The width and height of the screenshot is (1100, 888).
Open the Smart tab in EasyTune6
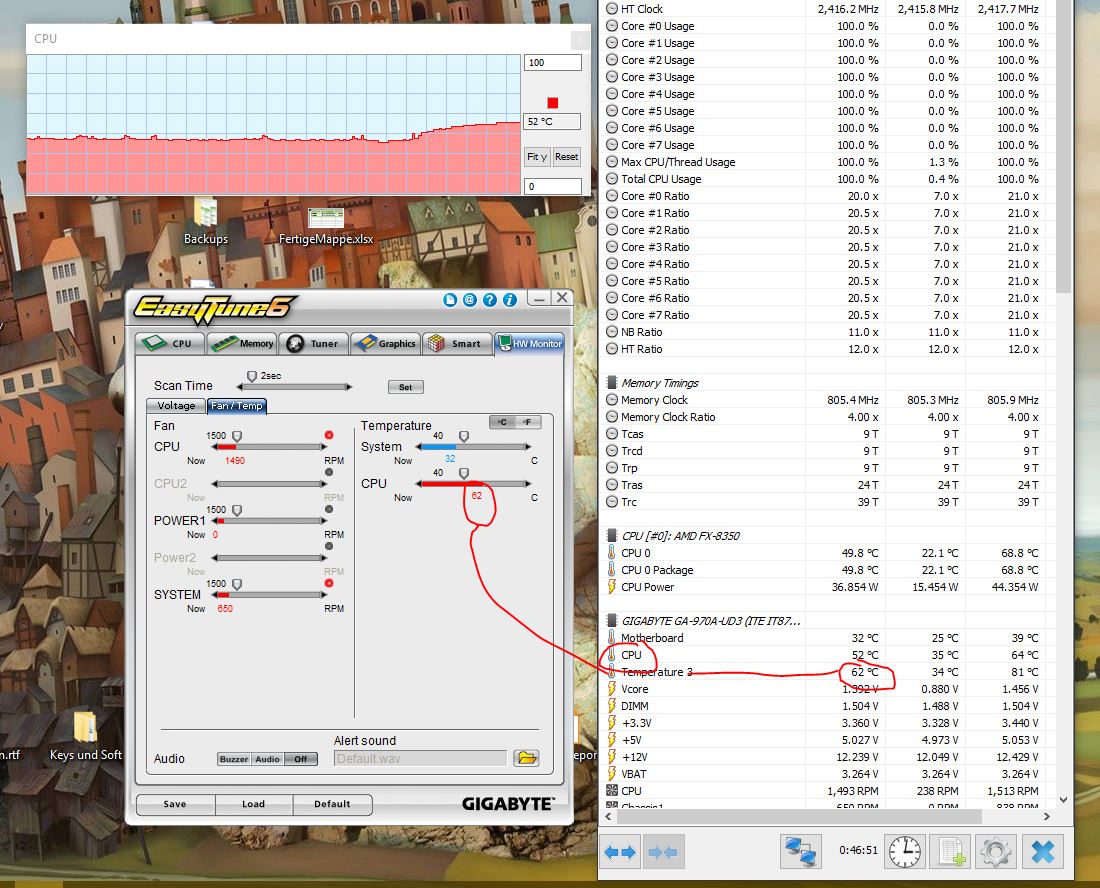457,344
